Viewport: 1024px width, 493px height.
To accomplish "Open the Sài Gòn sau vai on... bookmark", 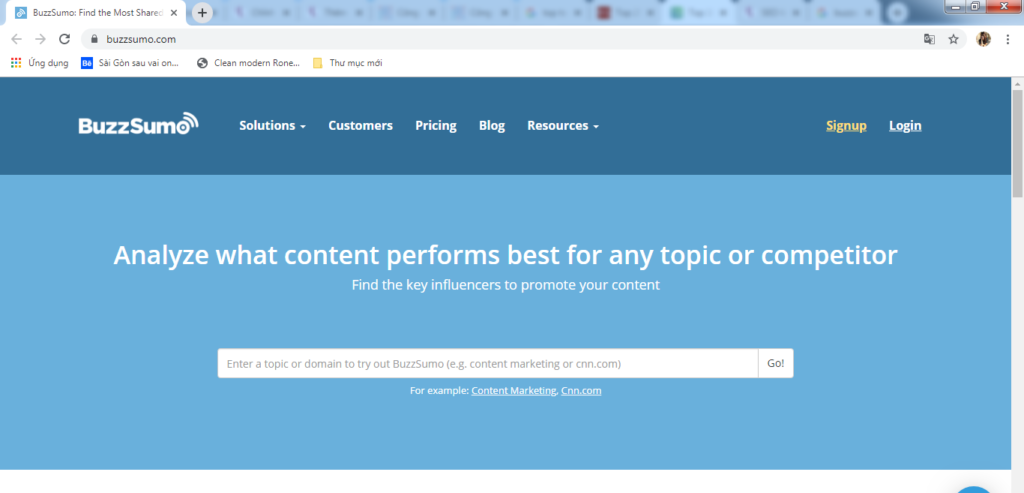I will 129,63.
